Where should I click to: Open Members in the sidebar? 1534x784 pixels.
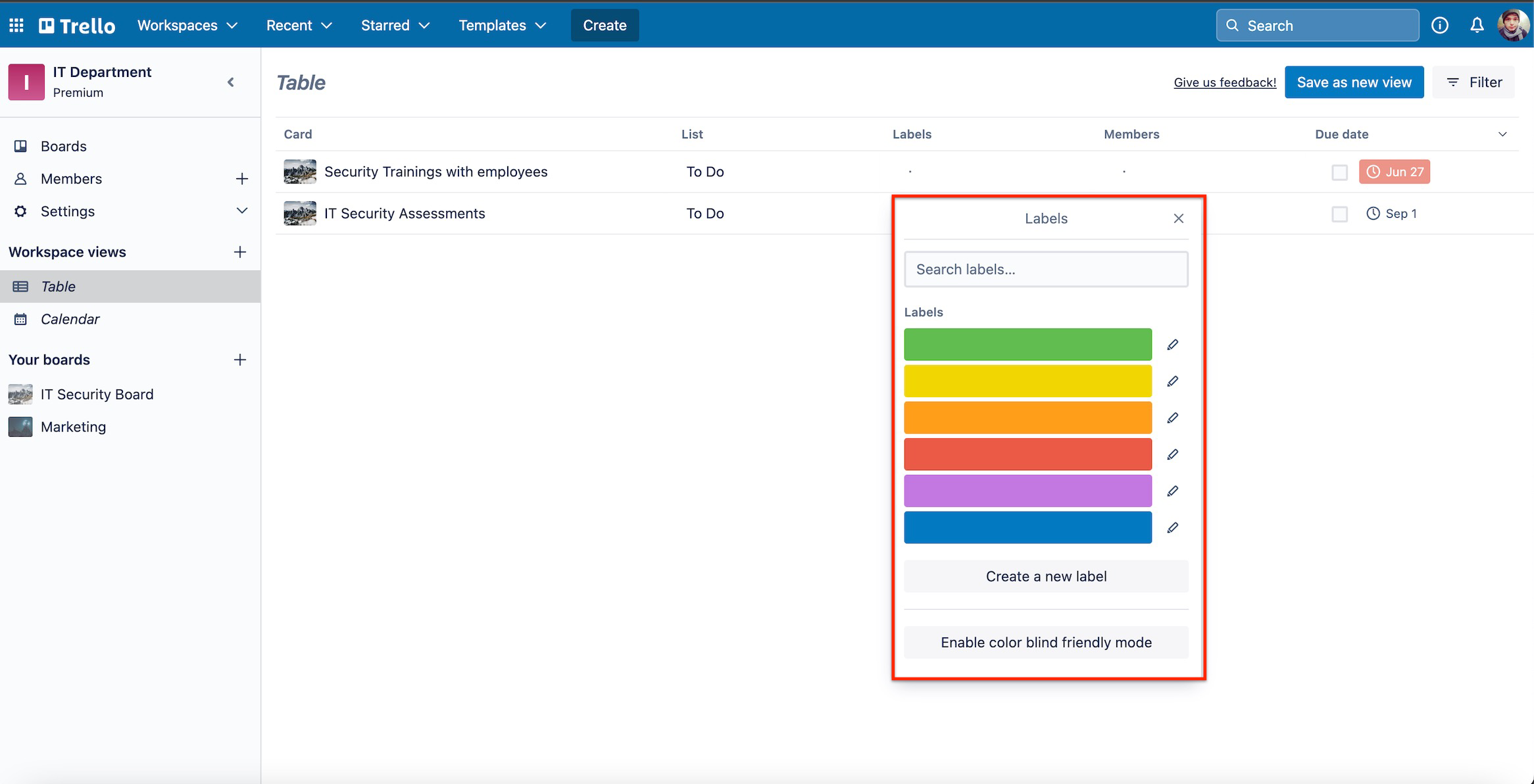[x=71, y=179]
